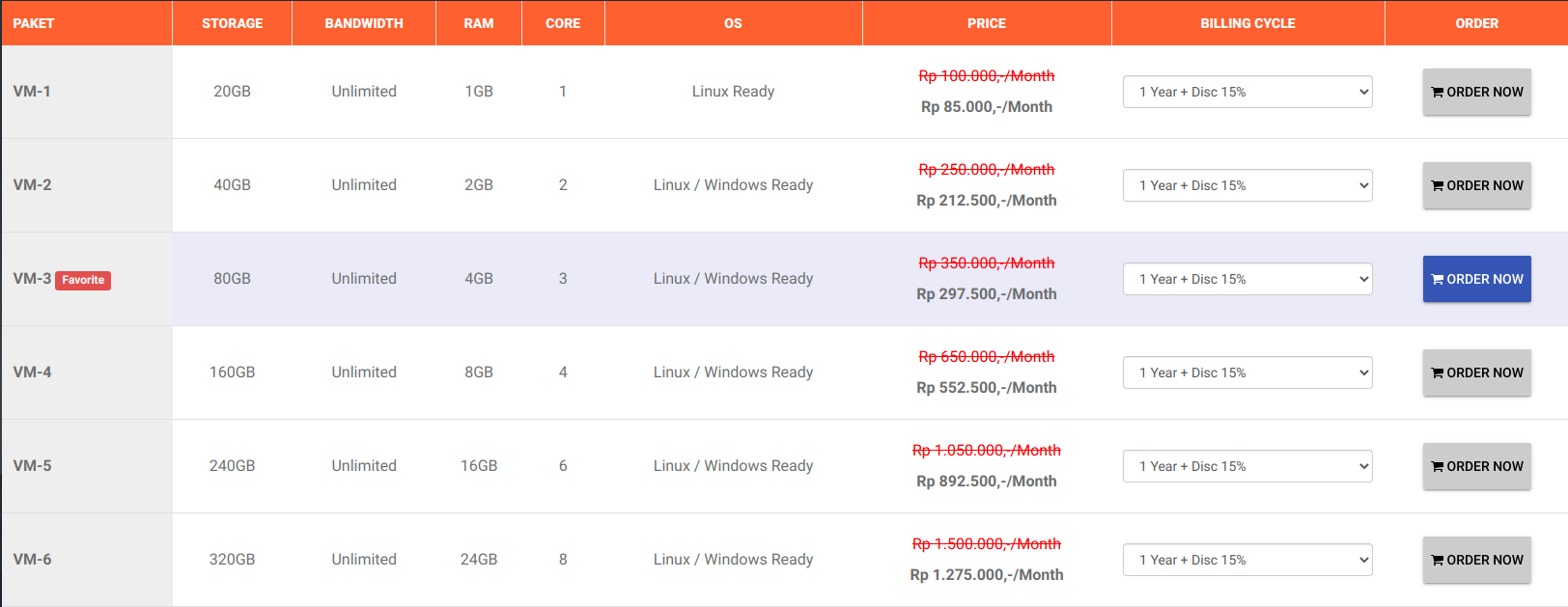Click the cart icon in VM-1 order button
Screen dimensions: 1568x607
[1438, 93]
